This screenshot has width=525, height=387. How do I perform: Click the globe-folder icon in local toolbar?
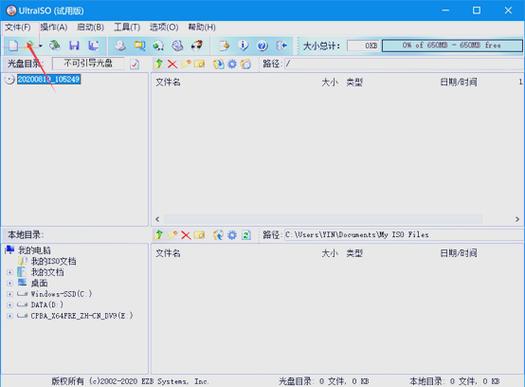(218, 235)
